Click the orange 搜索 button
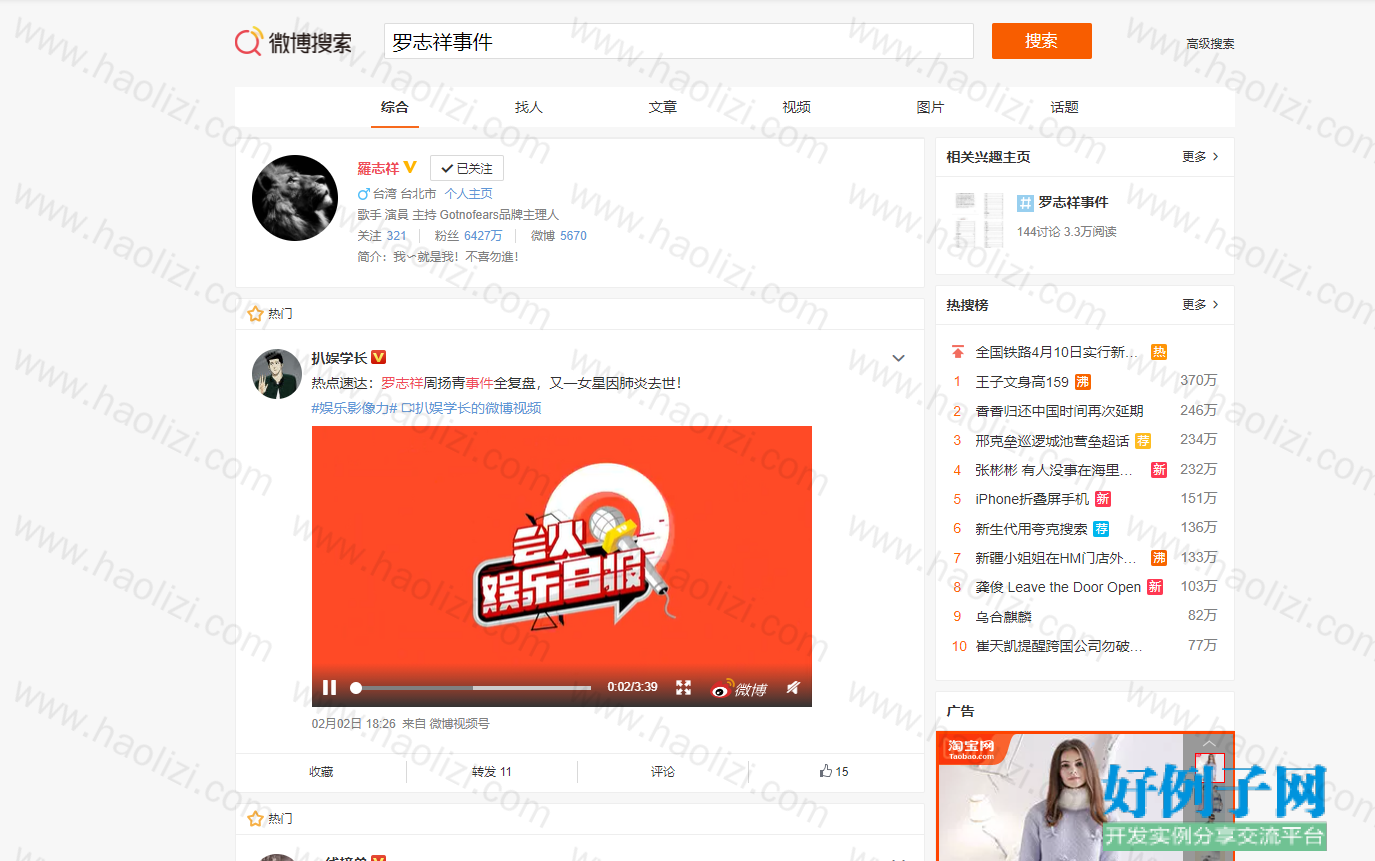 1042,41
